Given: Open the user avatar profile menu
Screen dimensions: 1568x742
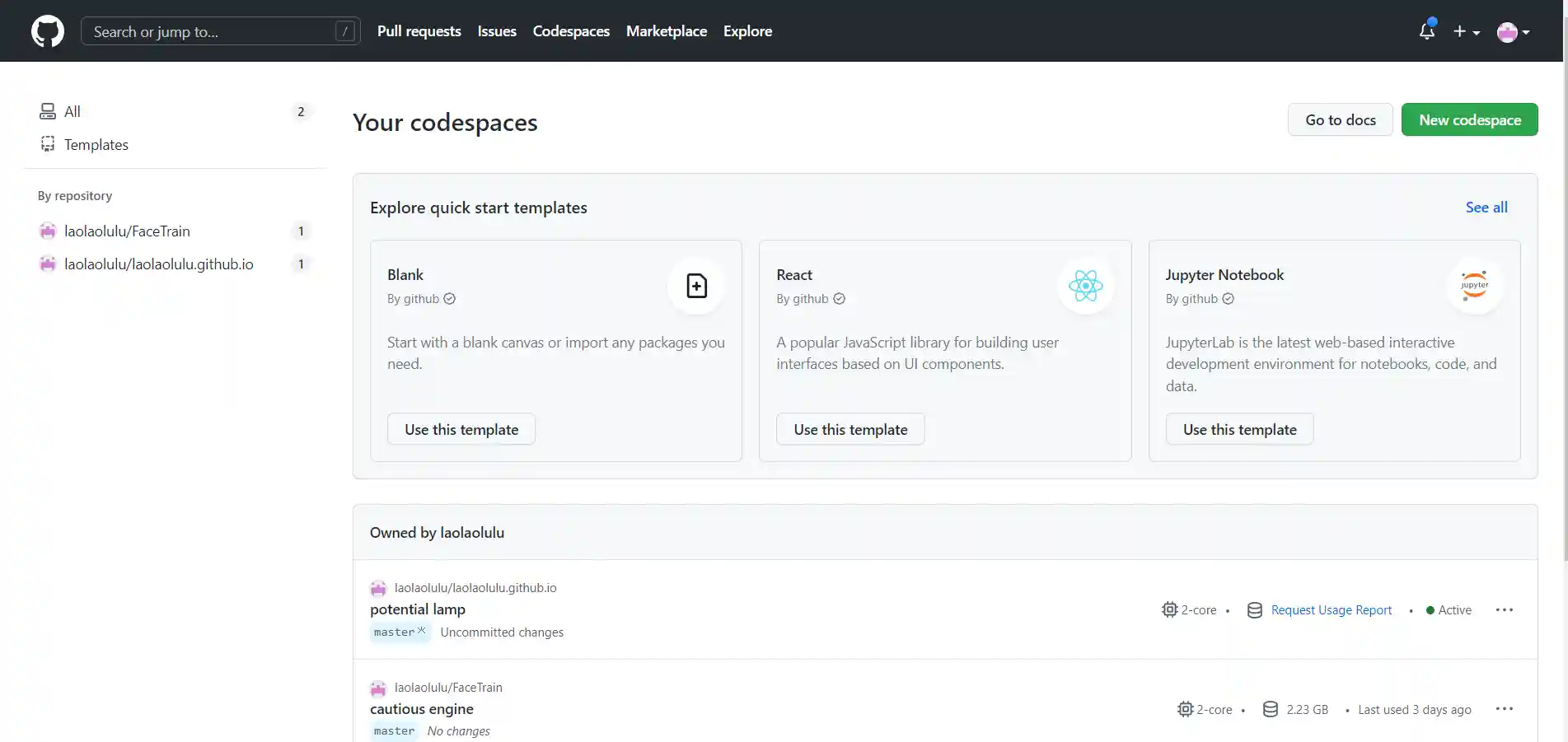Looking at the screenshot, I should click(x=1513, y=32).
